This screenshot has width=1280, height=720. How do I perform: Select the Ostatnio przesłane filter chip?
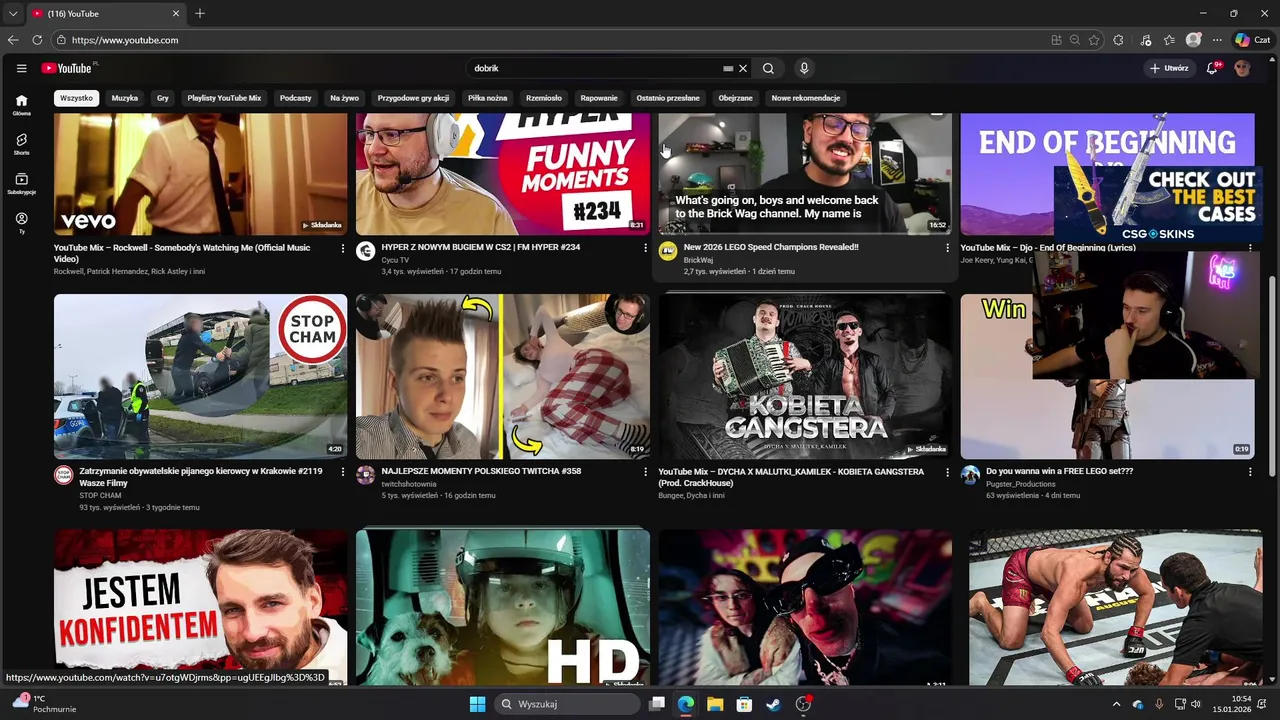click(668, 98)
